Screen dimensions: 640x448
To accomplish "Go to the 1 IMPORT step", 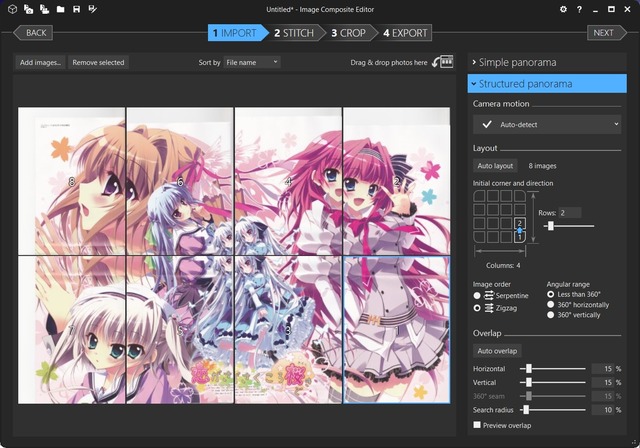I will coord(238,33).
